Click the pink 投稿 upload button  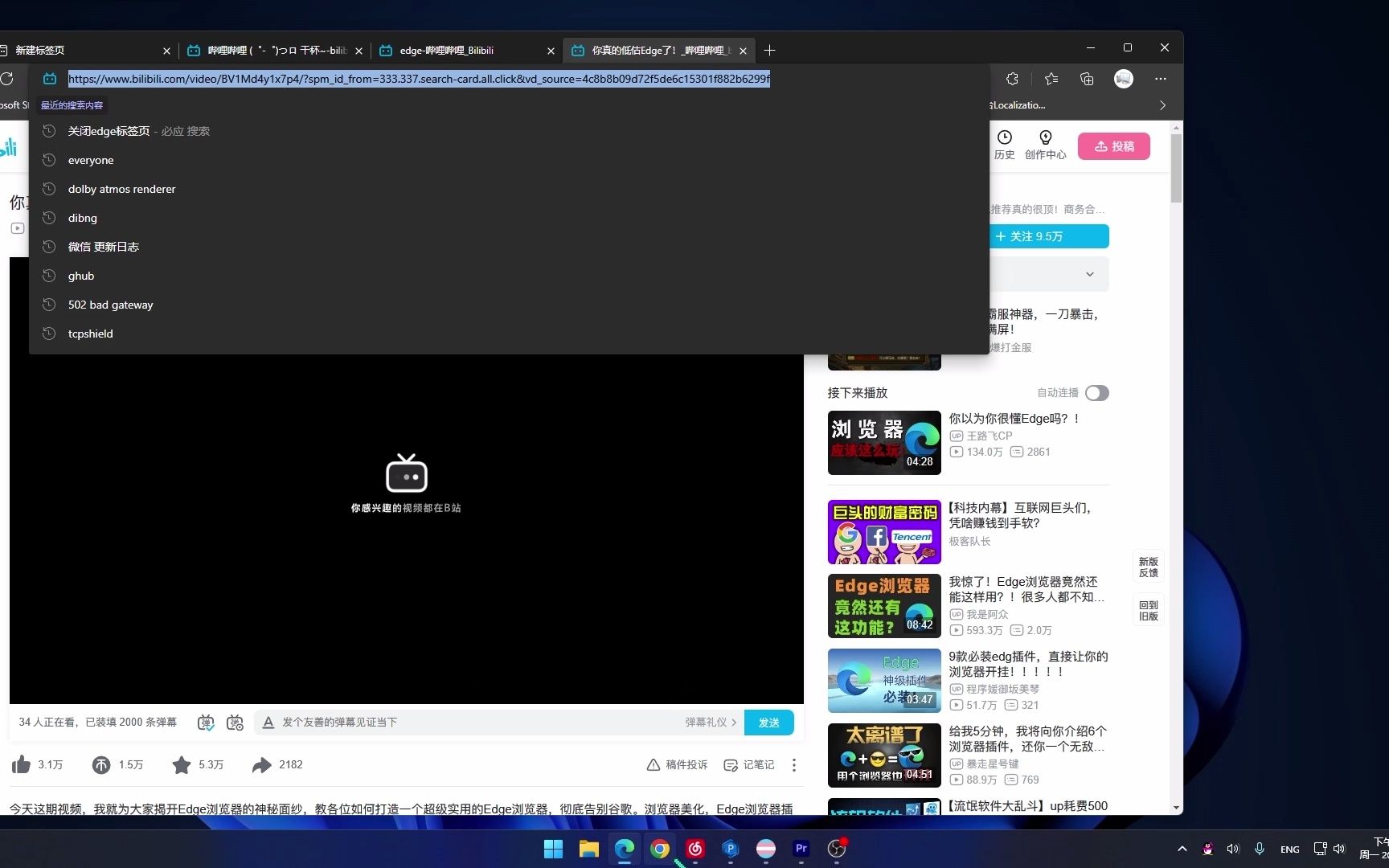click(1113, 146)
